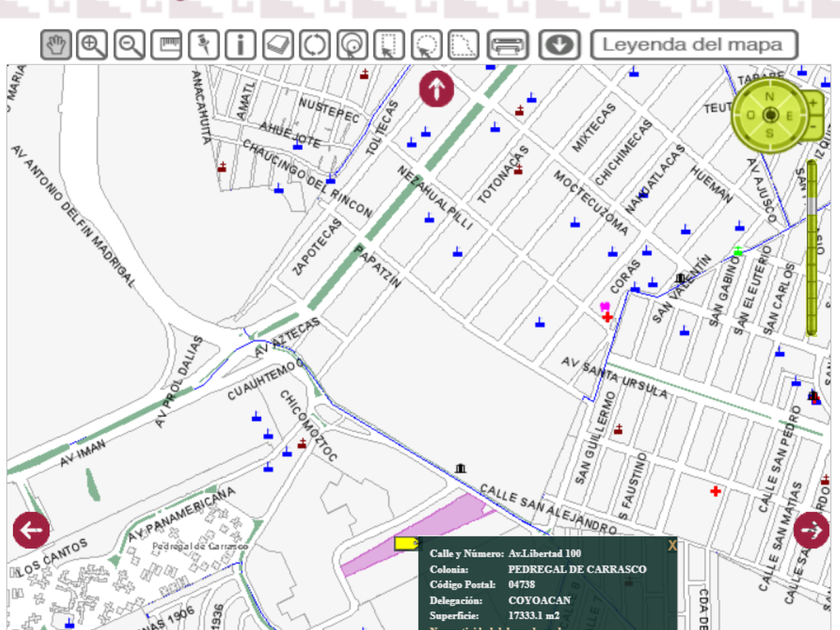Viewport: 840px width, 630px height.
Task: Select the measure distance ruler tool
Action: pyautogui.click(x=167, y=45)
